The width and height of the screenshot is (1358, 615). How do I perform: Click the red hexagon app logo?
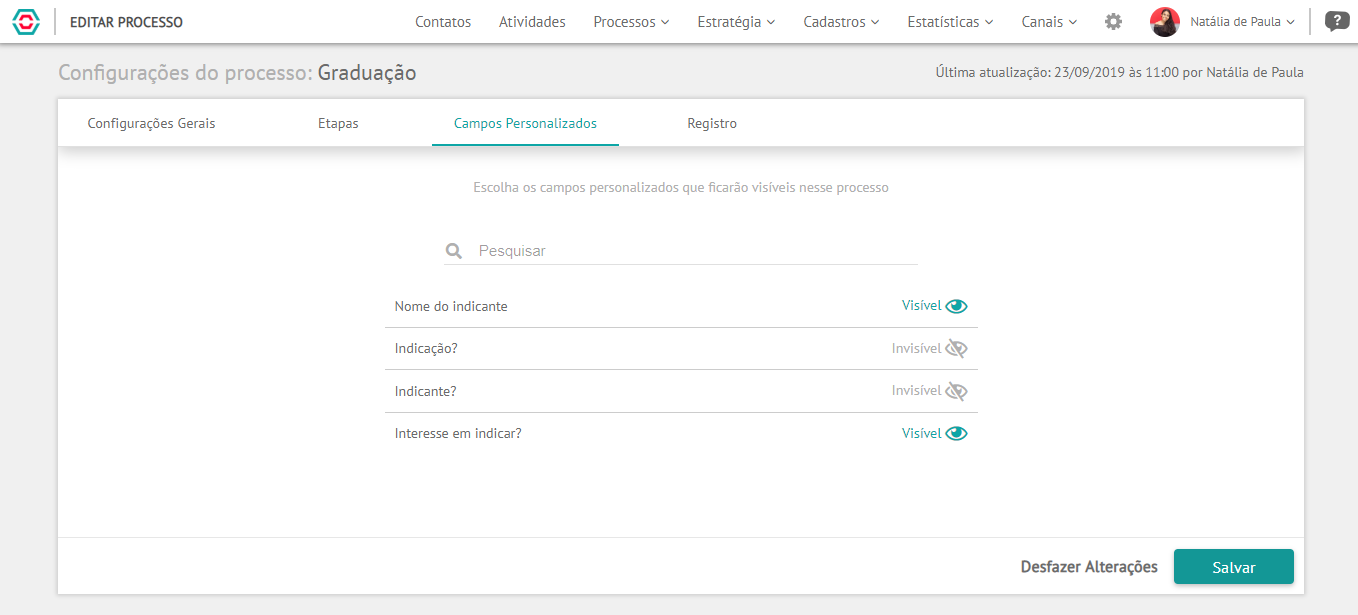click(26, 21)
